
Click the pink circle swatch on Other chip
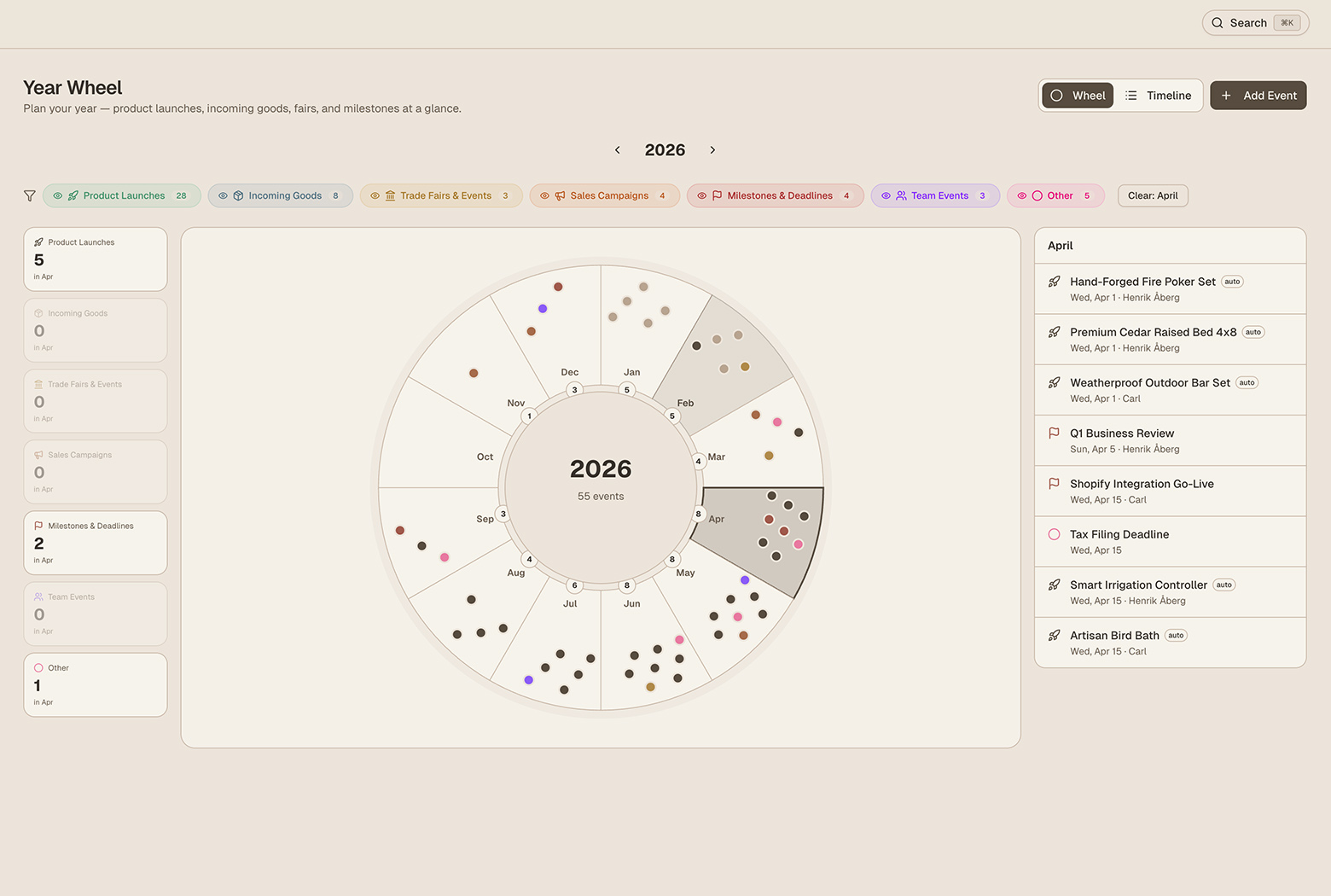point(1037,195)
